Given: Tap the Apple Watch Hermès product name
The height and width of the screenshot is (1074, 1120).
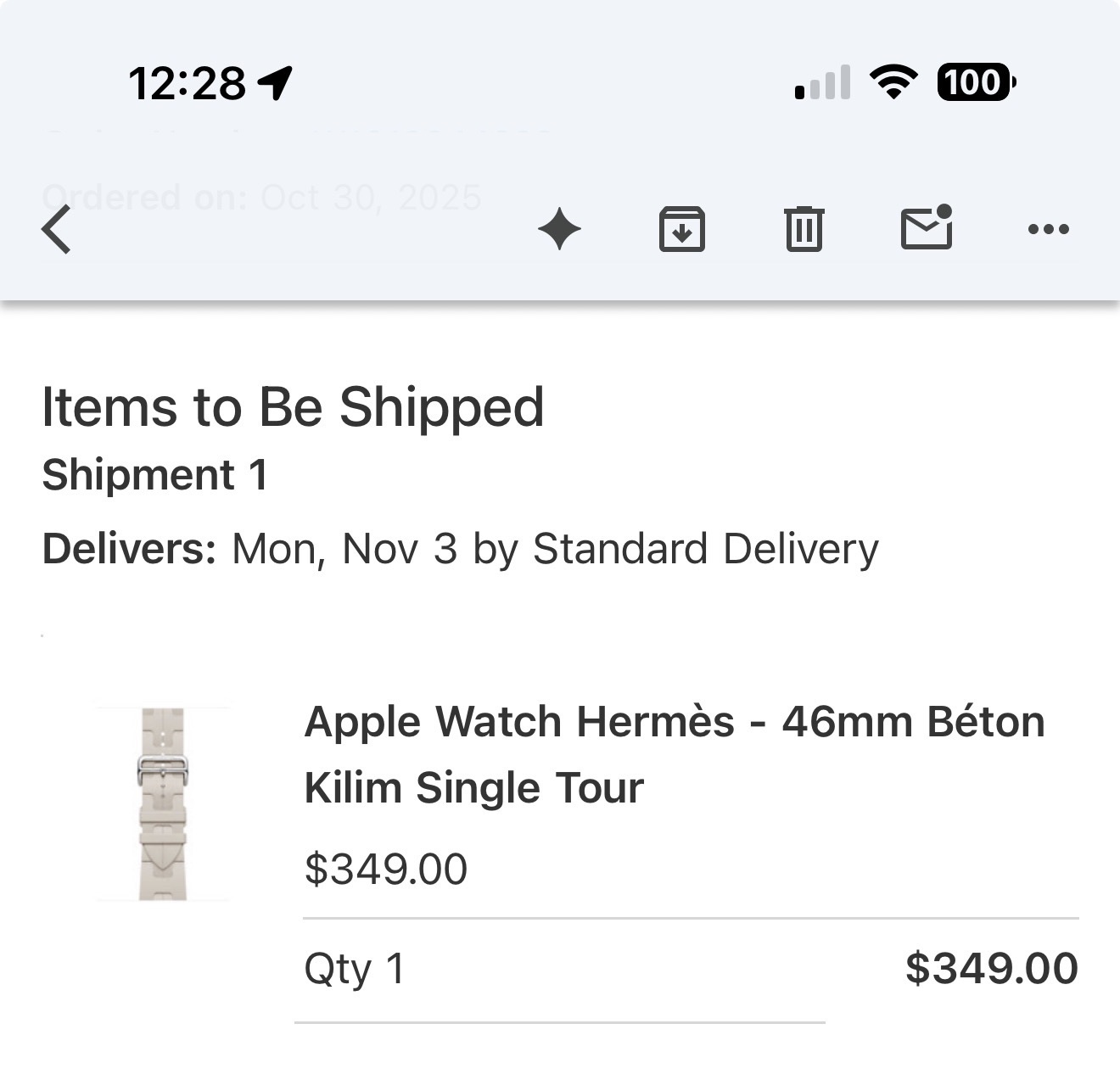Looking at the screenshot, I should pyautogui.click(x=674, y=754).
